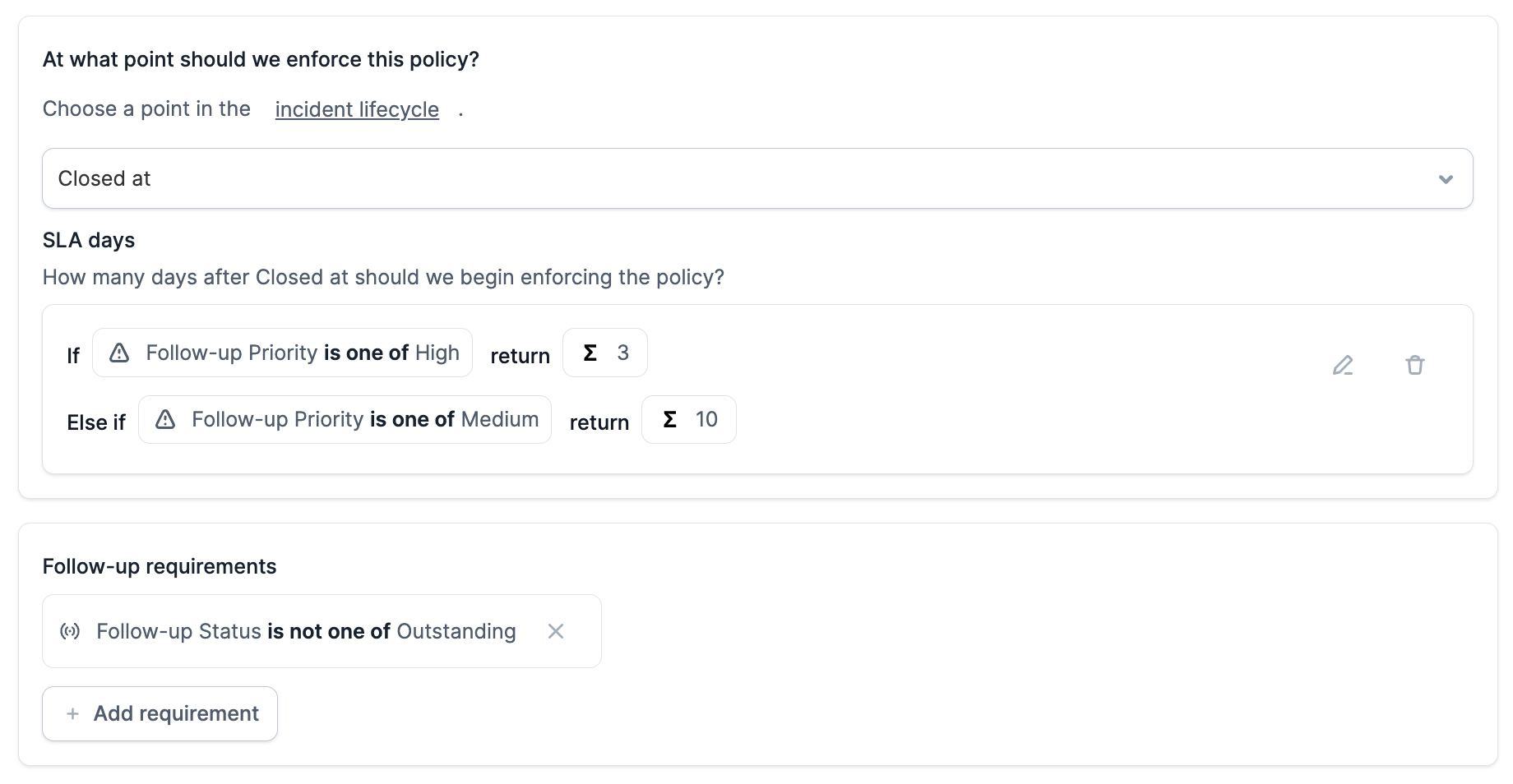Select the 'Follow-up Priority is one of Medium' condition
This screenshot has height=784, width=1513.
point(364,419)
